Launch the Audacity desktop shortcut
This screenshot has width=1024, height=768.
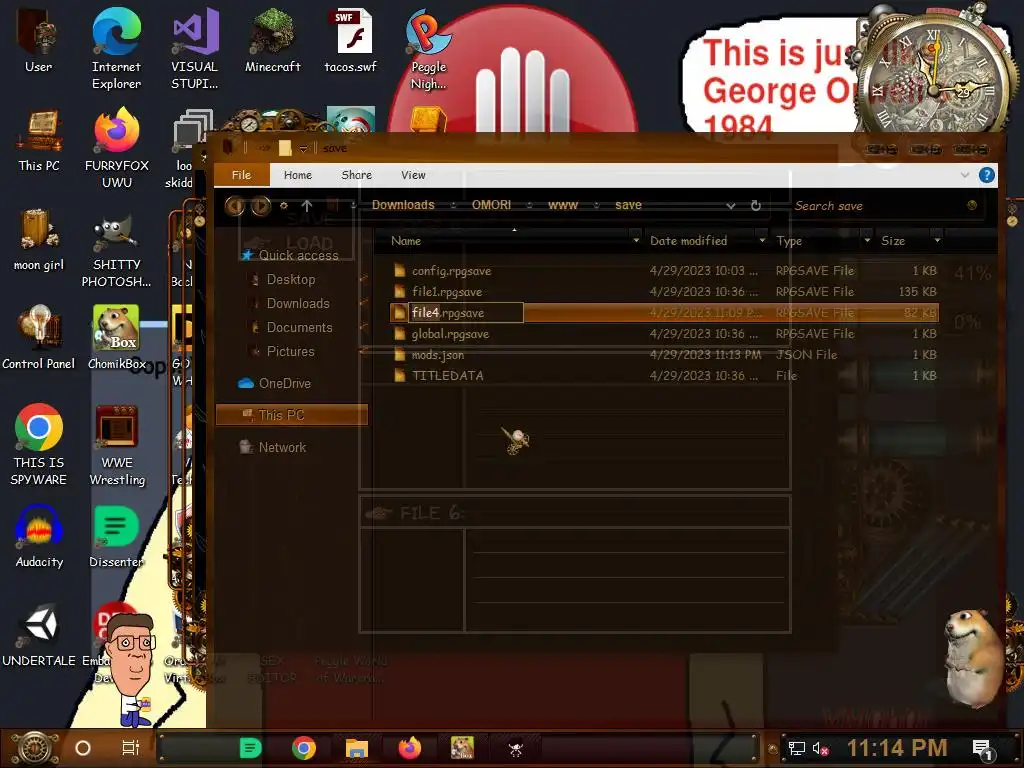(39, 537)
